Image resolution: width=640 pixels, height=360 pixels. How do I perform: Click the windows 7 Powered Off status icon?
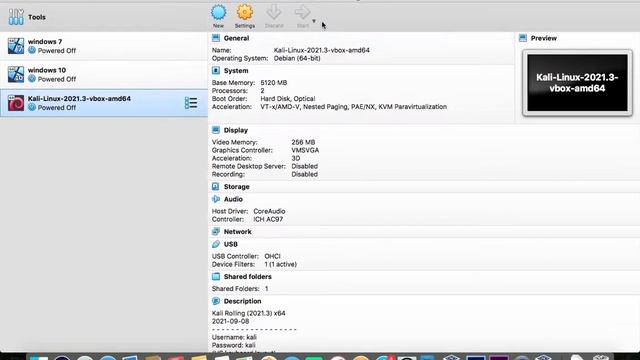(x=32, y=50)
